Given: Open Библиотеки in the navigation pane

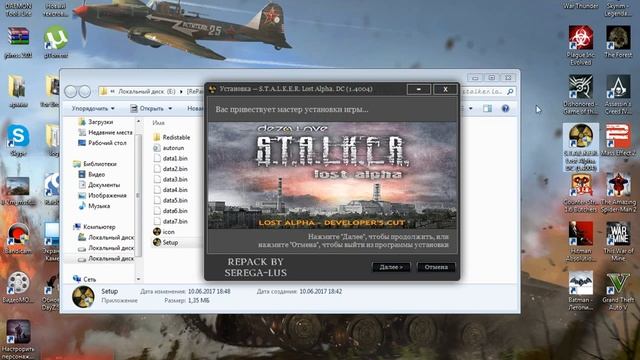Looking at the screenshot, I should pyautogui.click(x=95, y=164).
